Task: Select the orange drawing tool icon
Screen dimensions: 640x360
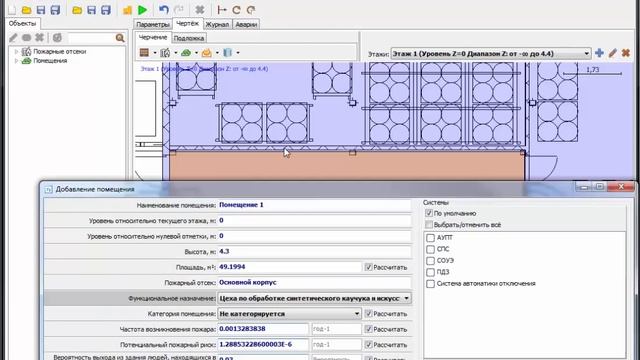Action: [207, 52]
